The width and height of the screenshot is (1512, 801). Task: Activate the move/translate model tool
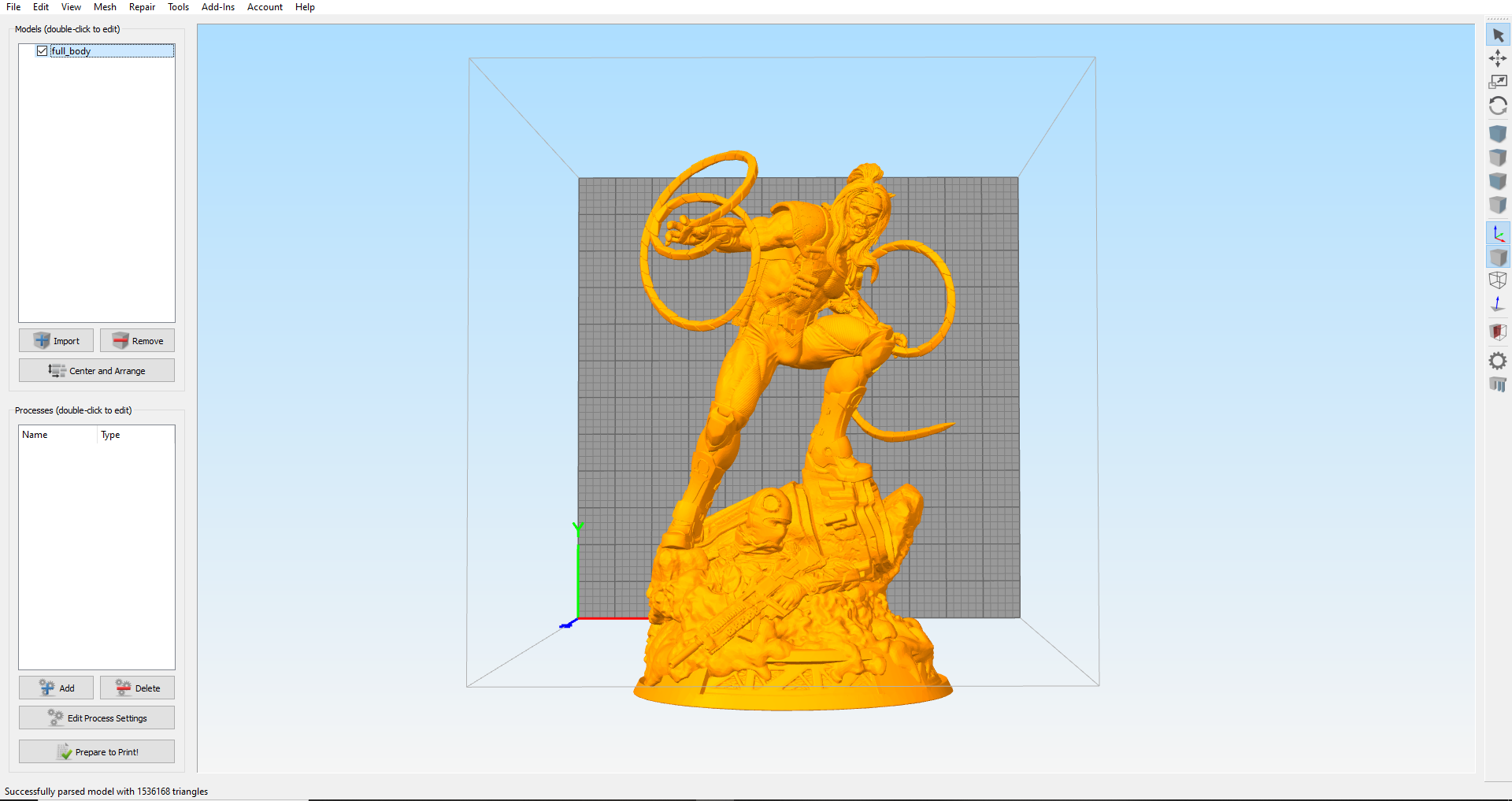pos(1498,58)
